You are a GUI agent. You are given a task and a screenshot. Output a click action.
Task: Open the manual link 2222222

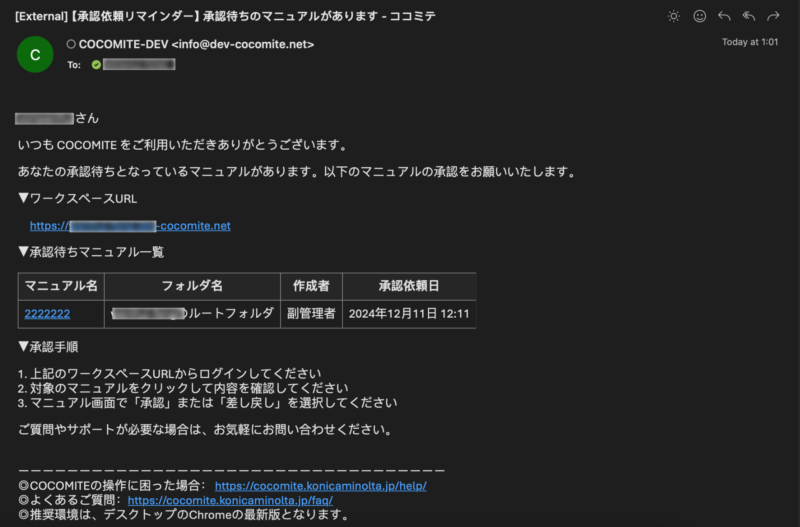tap(47, 314)
